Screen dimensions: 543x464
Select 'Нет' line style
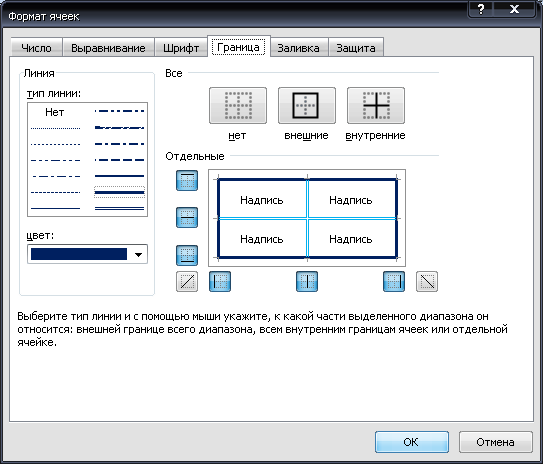click(x=55, y=112)
